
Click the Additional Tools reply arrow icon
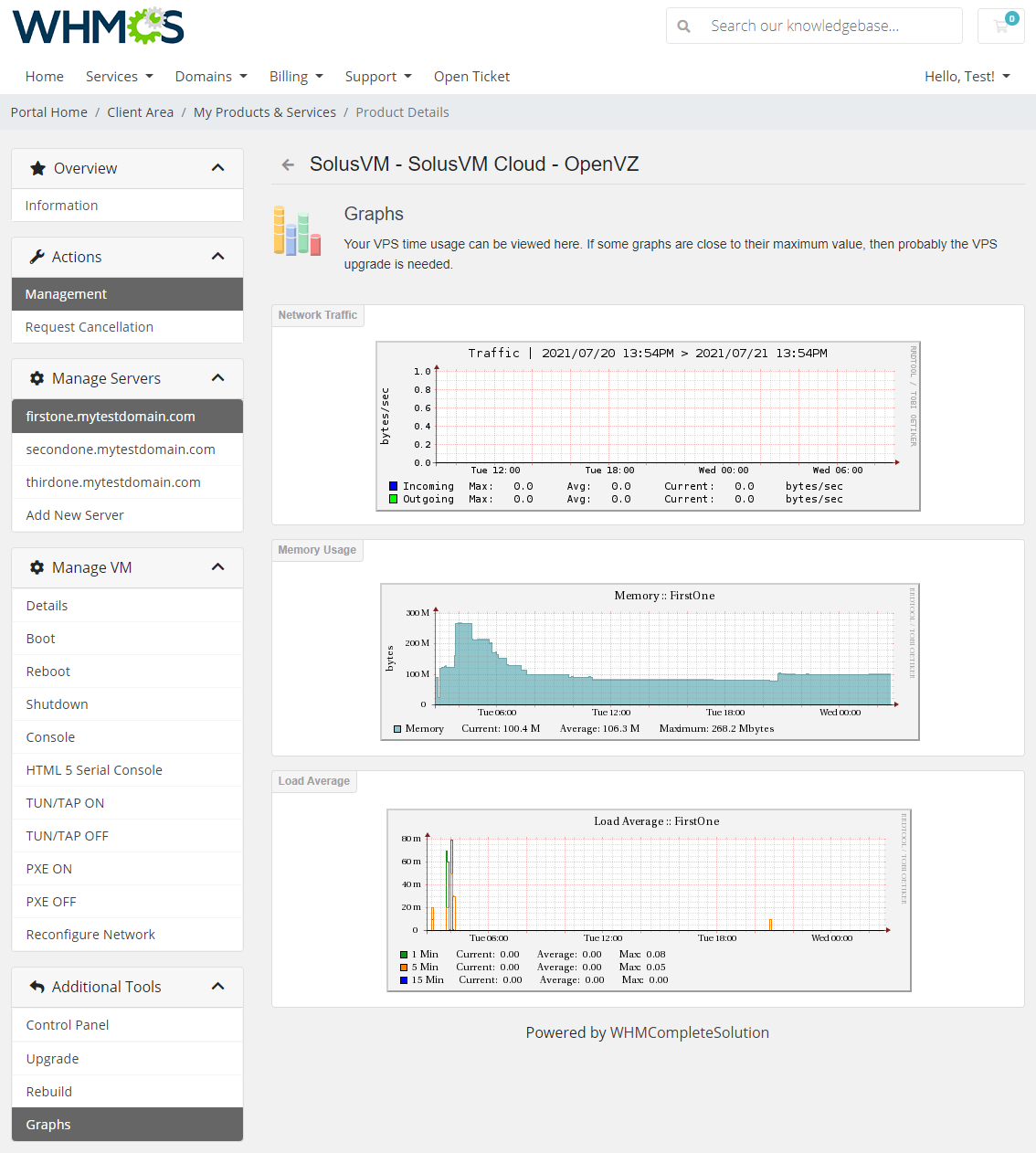click(x=37, y=987)
